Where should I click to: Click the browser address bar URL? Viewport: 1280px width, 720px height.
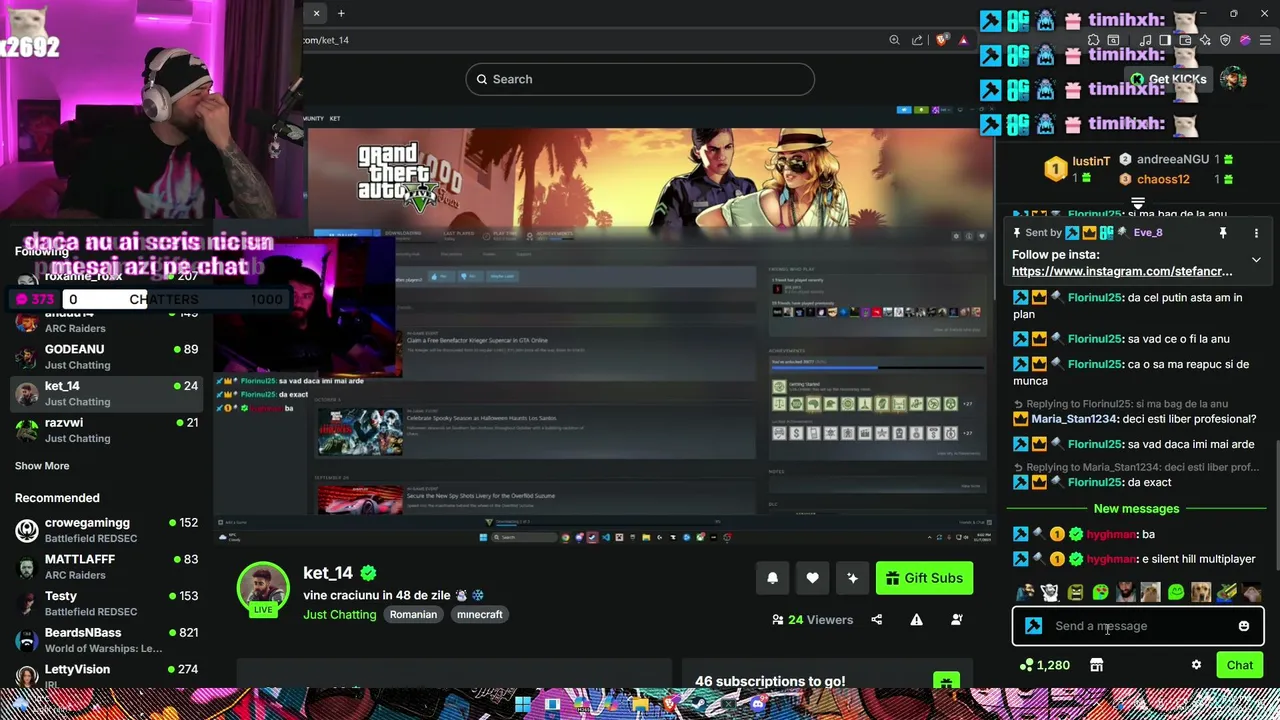click(x=327, y=40)
